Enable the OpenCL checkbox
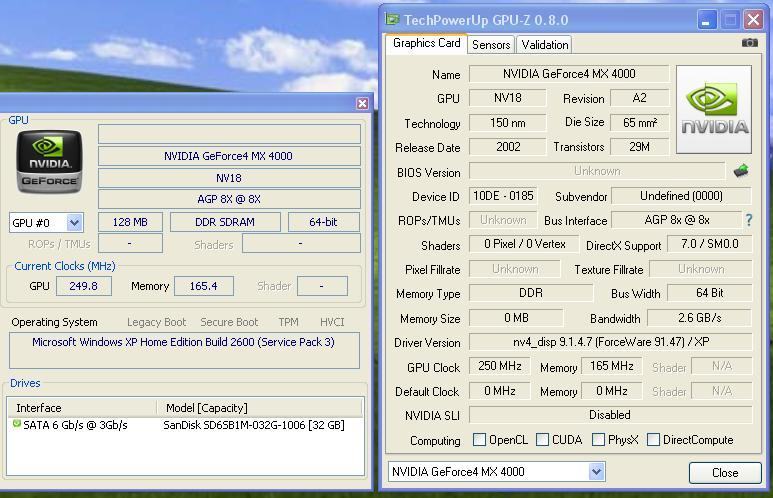The width and height of the screenshot is (773, 498). (x=479, y=439)
